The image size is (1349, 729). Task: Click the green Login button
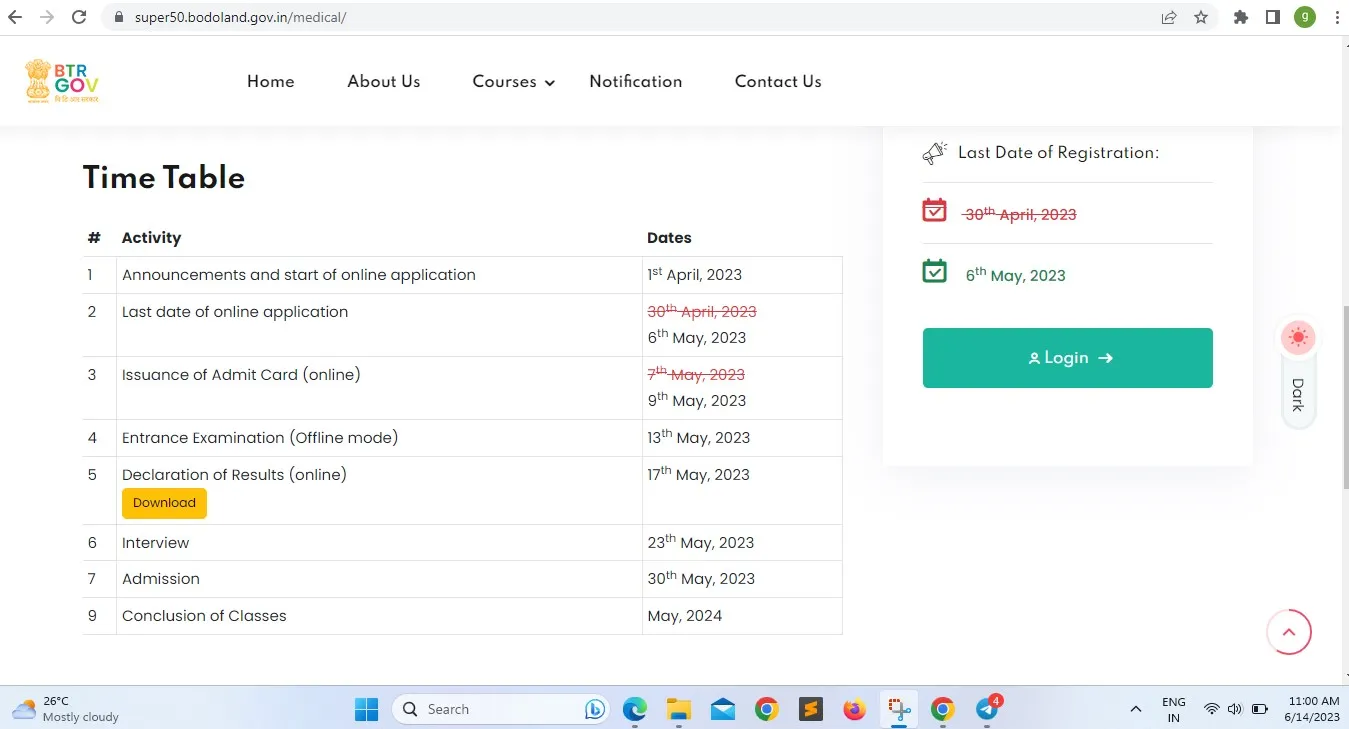tap(1067, 358)
